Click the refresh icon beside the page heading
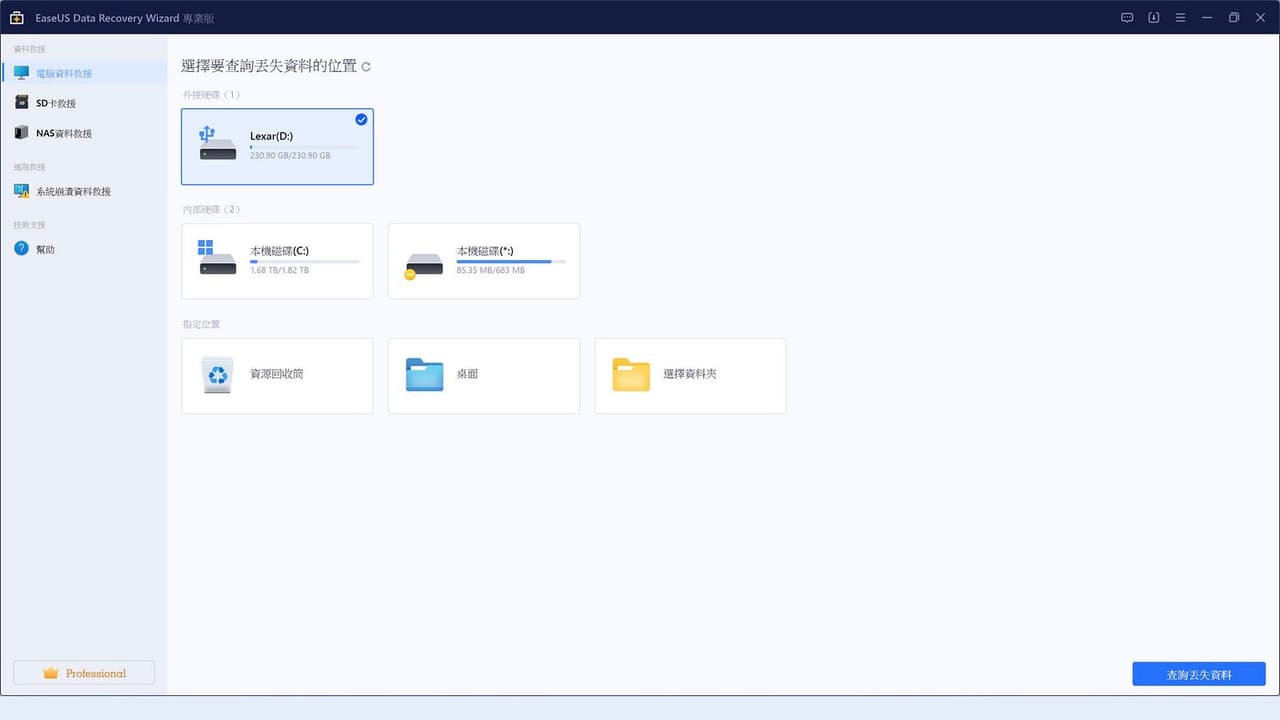This screenshot has height=720, width=1280. (366, 67)
